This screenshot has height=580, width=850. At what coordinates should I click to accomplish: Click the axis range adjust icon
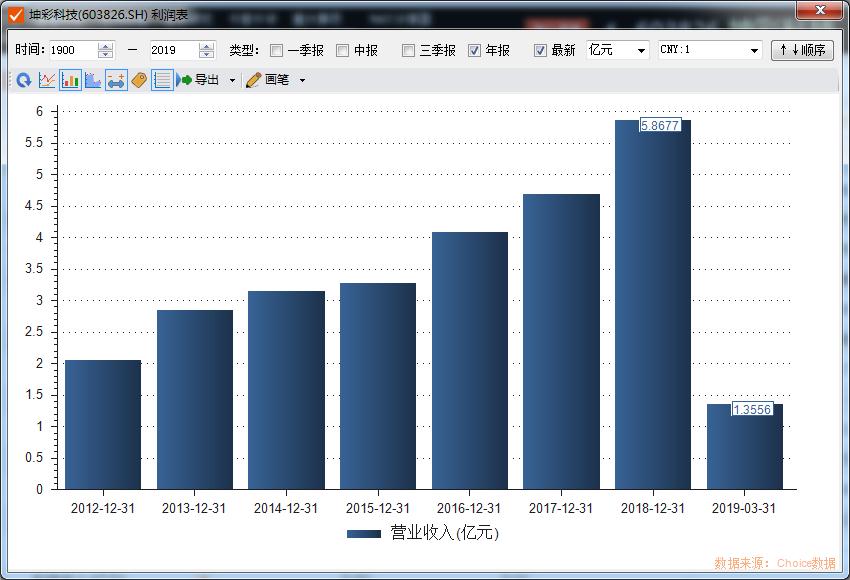pyautogui.click(x=116, y=80)
